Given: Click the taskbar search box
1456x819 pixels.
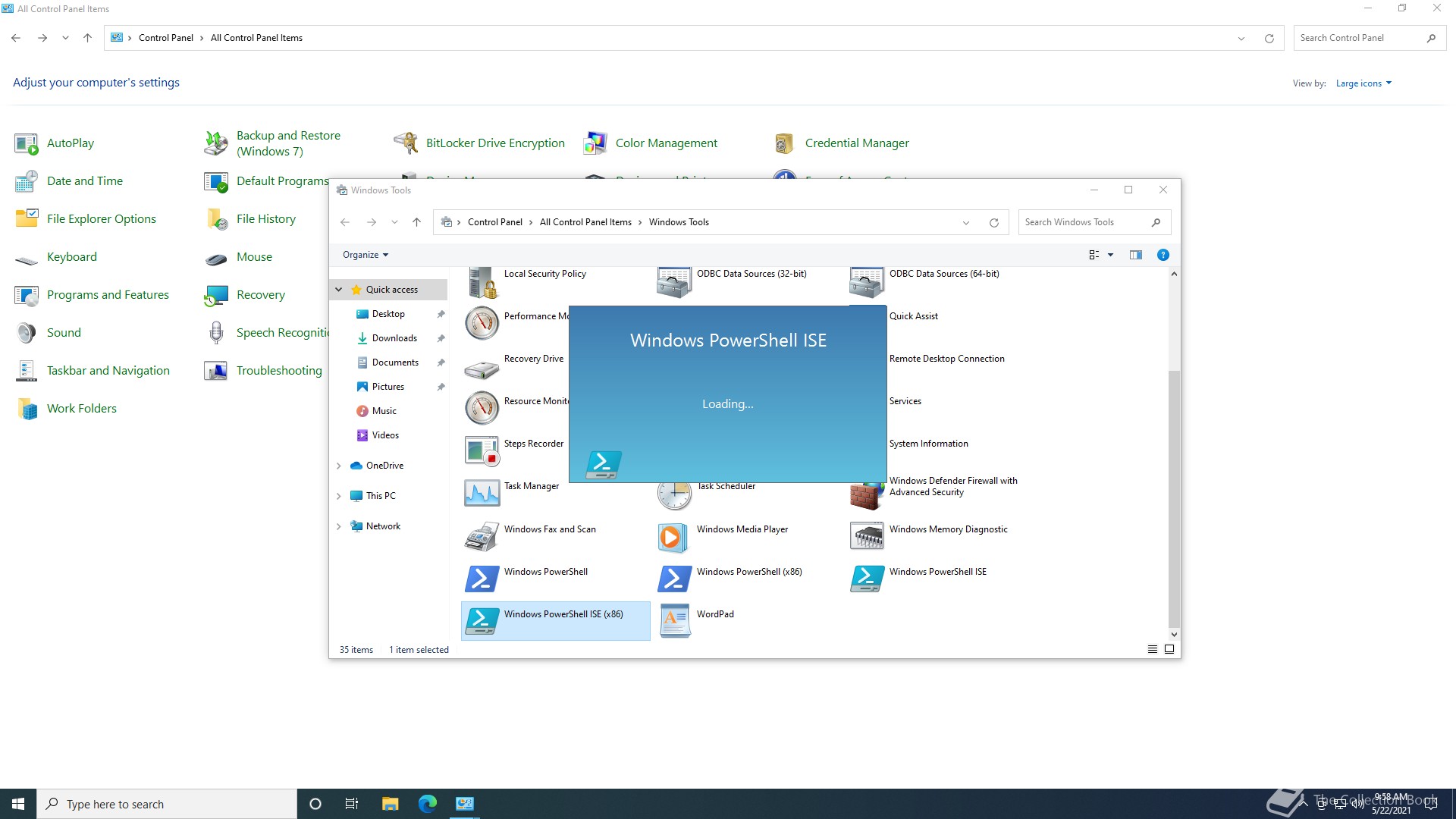Looking at the screenshot, I should (x=167, y=804).
